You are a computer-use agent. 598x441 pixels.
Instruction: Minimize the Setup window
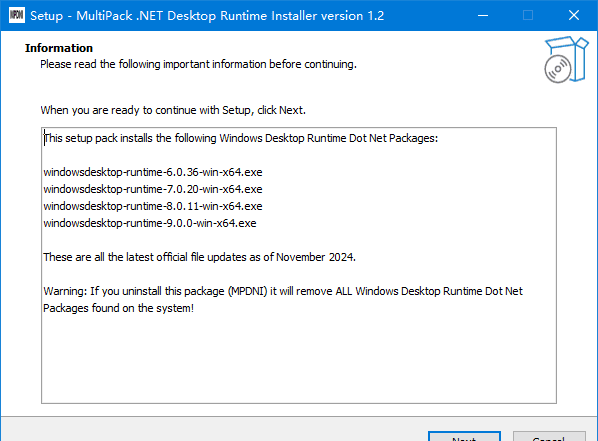483,15
